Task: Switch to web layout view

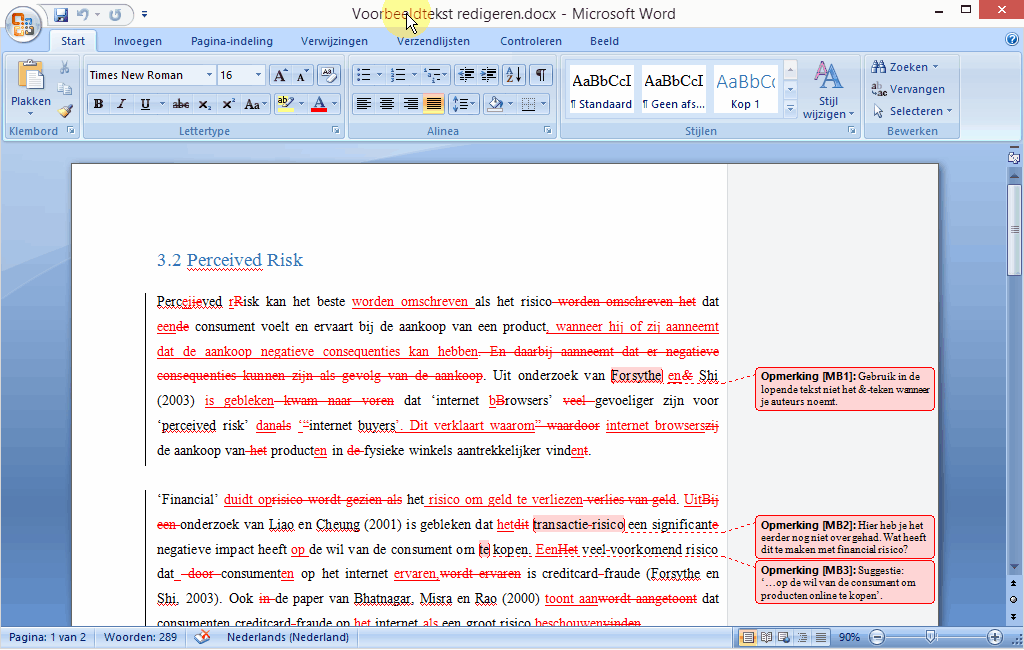Action: pyautogui.click(x=784, y=637)
